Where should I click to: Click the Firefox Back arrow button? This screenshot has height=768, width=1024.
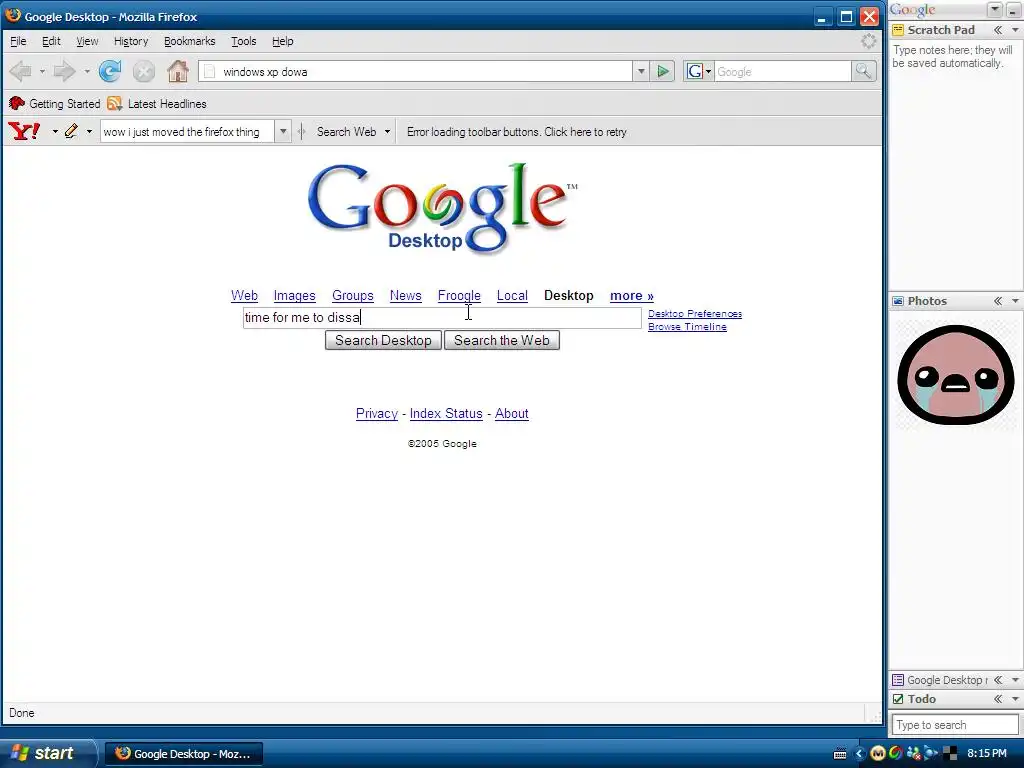pos(21,71)
